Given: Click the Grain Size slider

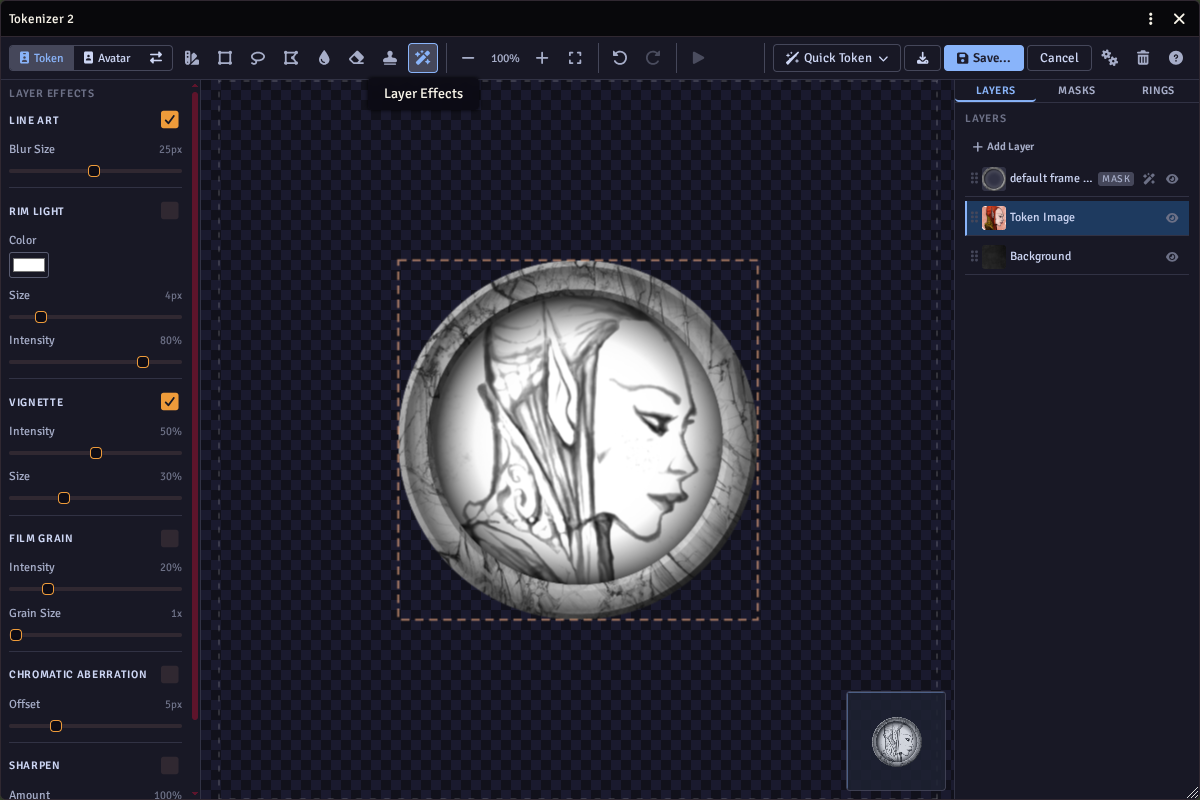Looking at the screenshot, I should (96, 635).
